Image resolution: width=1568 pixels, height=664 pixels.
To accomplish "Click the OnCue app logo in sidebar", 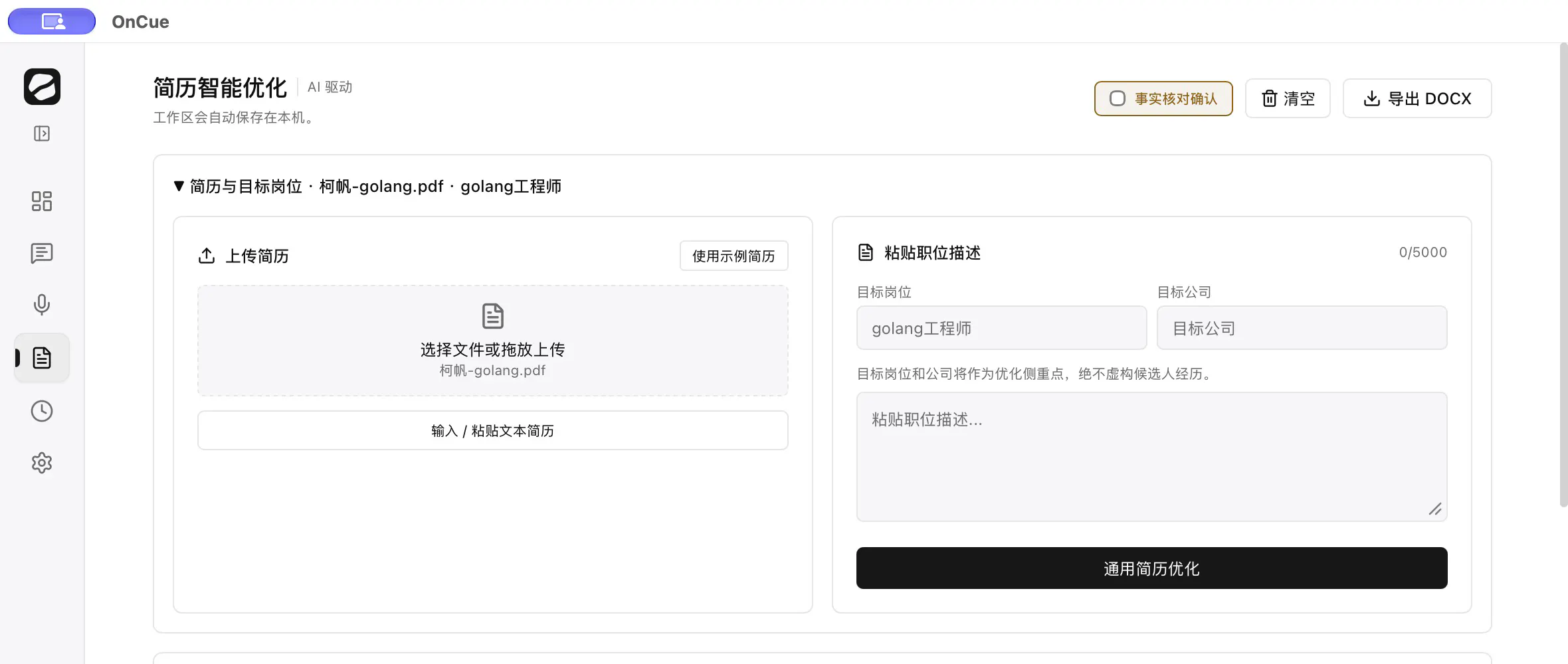I will click(x=42, y=86).
